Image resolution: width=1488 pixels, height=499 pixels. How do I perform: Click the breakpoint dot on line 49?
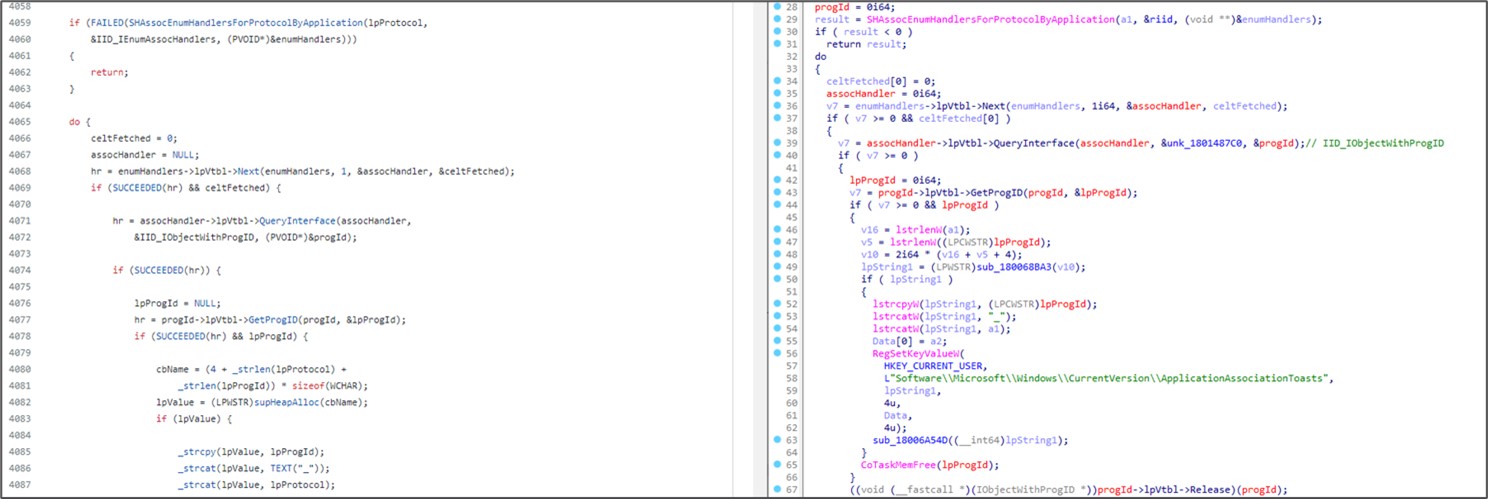tap(778, 266)
